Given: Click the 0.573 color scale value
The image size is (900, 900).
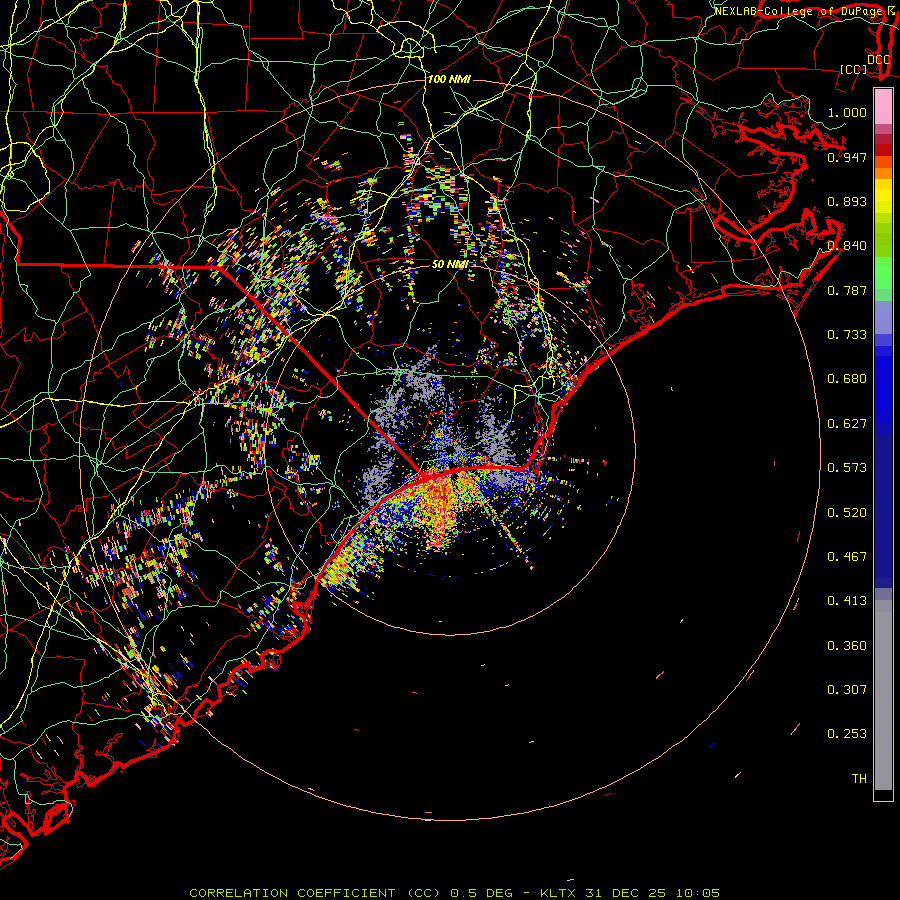Looking at the screenshot, I should pyautogui.click(x=847, y=467).
